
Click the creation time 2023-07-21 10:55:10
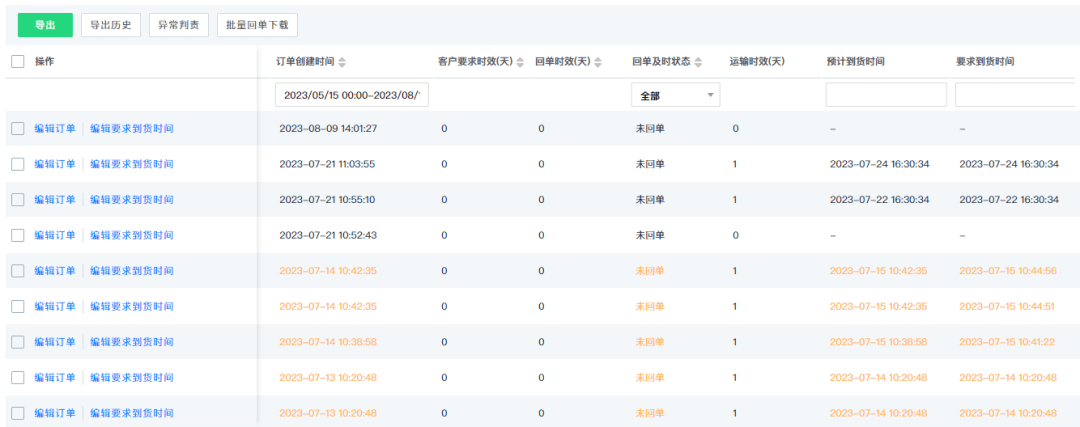pos(327,200)
